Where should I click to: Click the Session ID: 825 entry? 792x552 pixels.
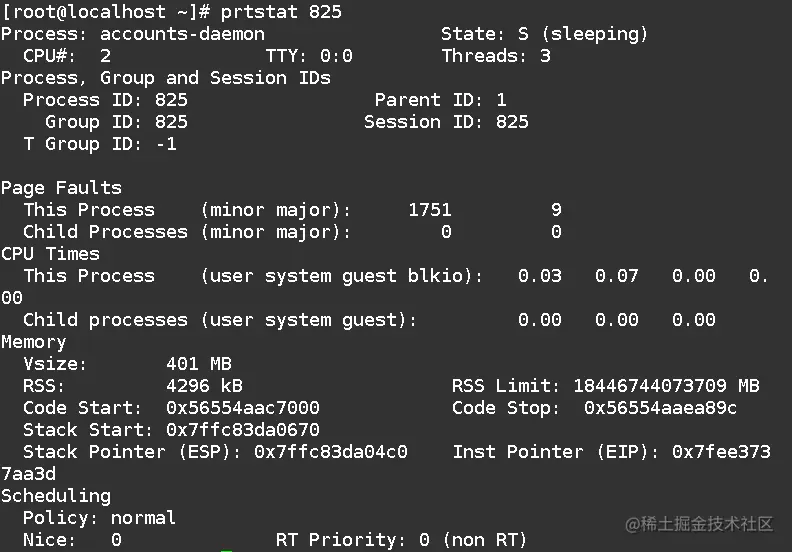pos(446,122)
